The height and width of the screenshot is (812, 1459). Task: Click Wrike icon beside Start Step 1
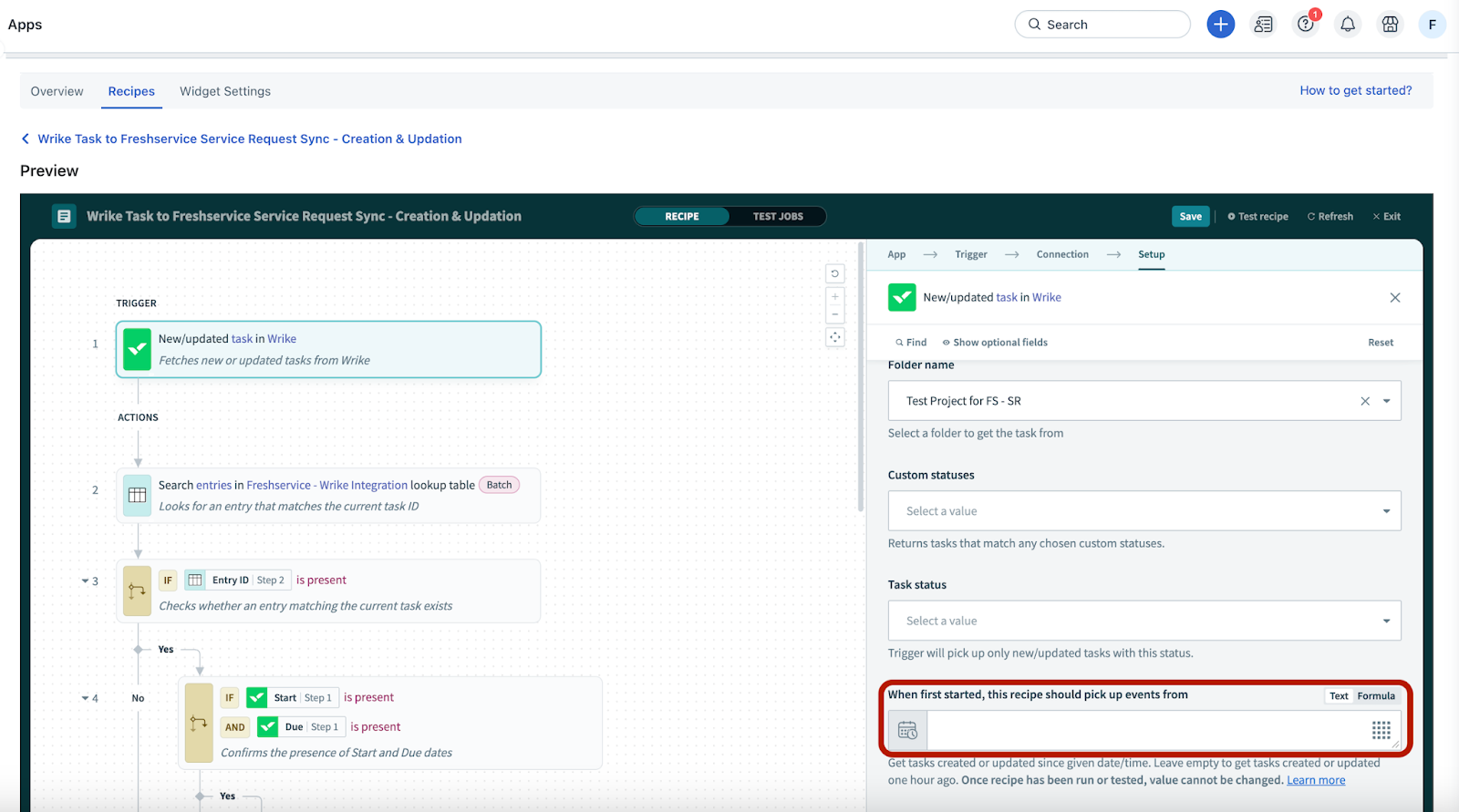click(x=257, y=698)
